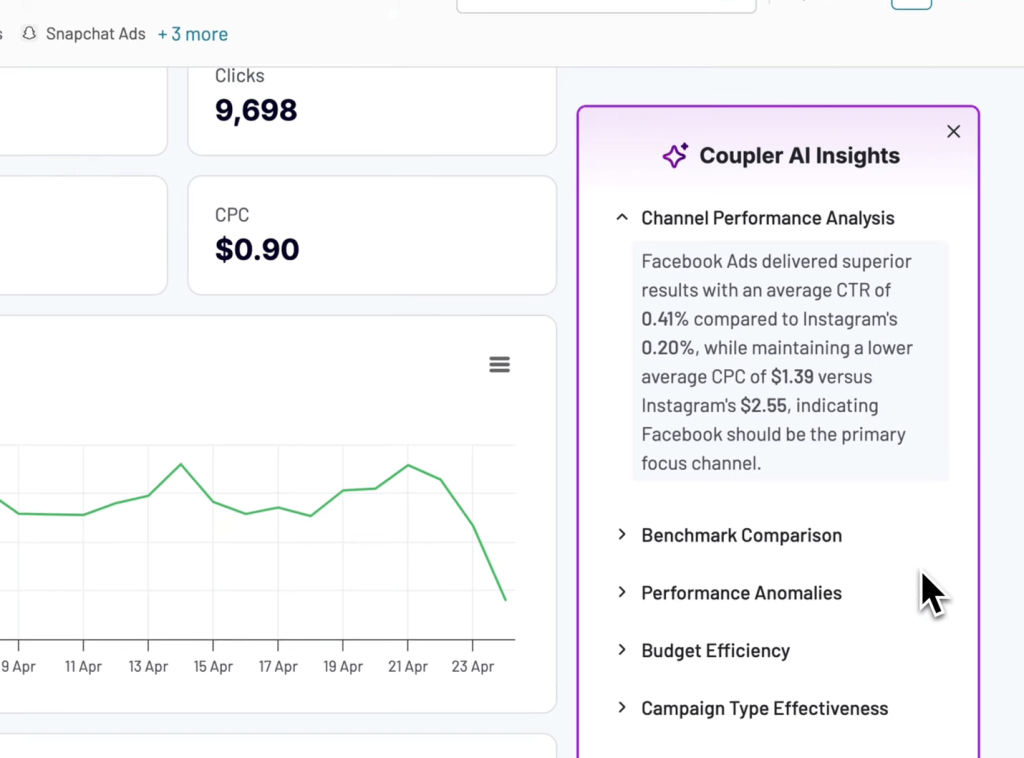Click the chart line peak near 14 Apr
1024x758 pixels.
pos(181,464)
